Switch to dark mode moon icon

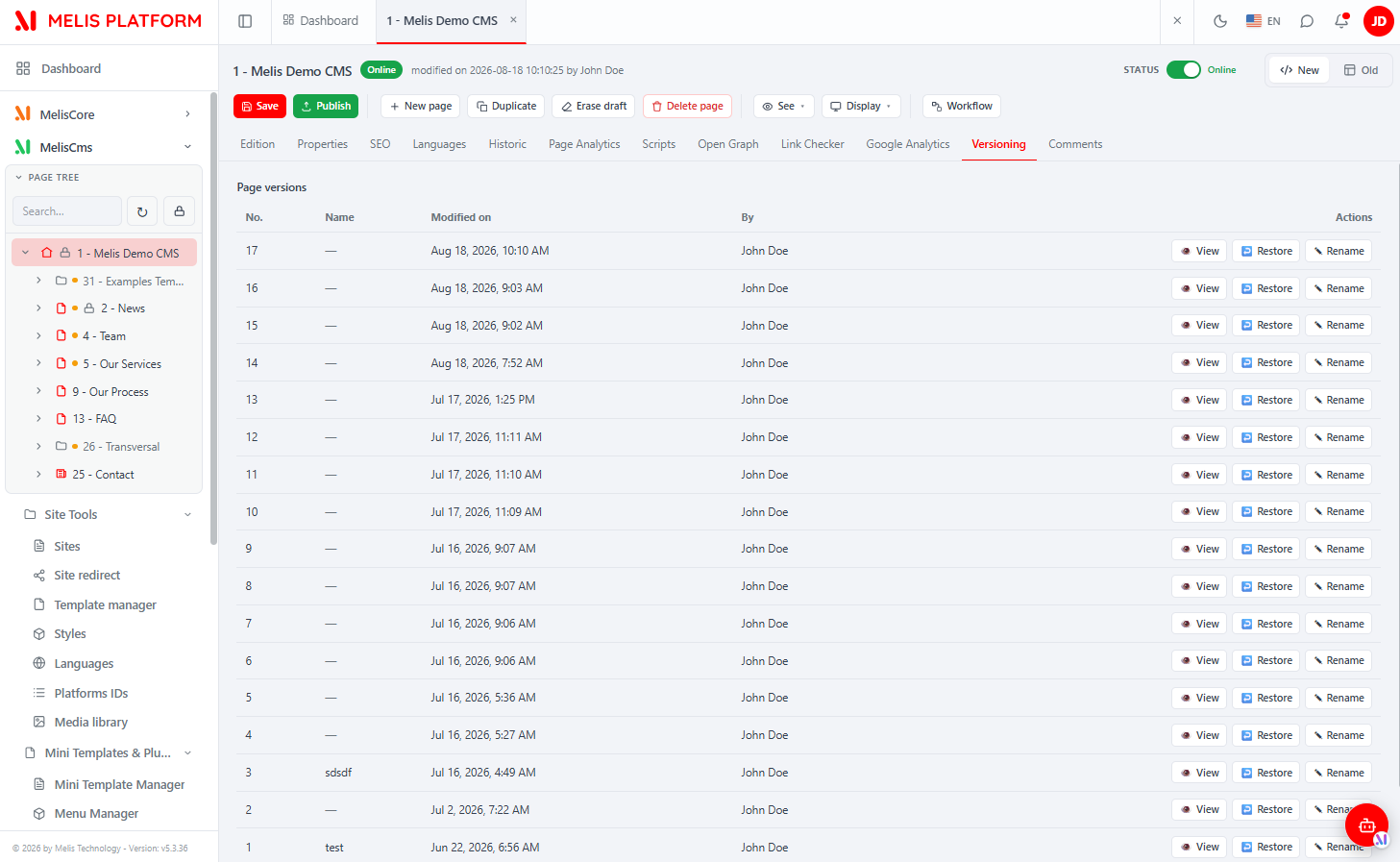tap(1220, 21)
